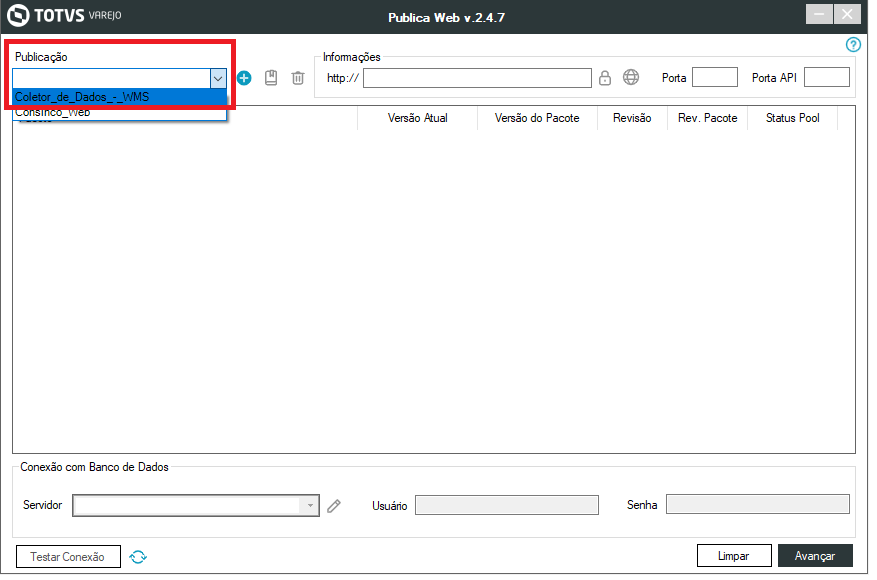Click the Status Pool column header
The width and height of the screenshot is (877, 580).
point(793,118)
